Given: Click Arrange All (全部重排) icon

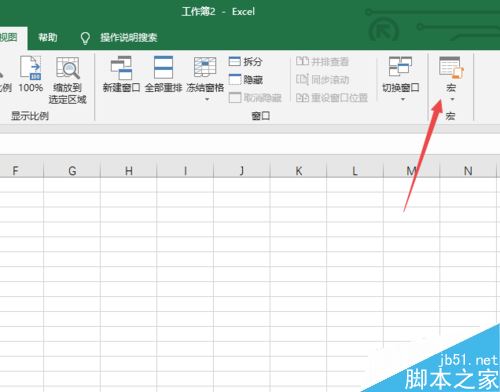Looking at the screenshot, I should [x=163, y=68].
